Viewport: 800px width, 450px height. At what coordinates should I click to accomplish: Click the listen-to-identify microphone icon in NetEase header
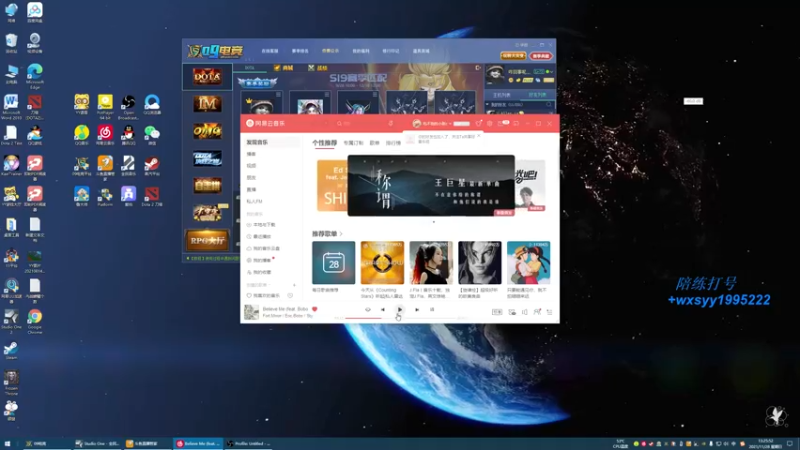[391, 123]
